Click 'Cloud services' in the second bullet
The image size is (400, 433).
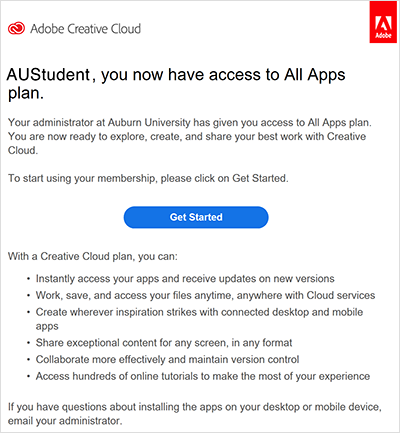341,295
